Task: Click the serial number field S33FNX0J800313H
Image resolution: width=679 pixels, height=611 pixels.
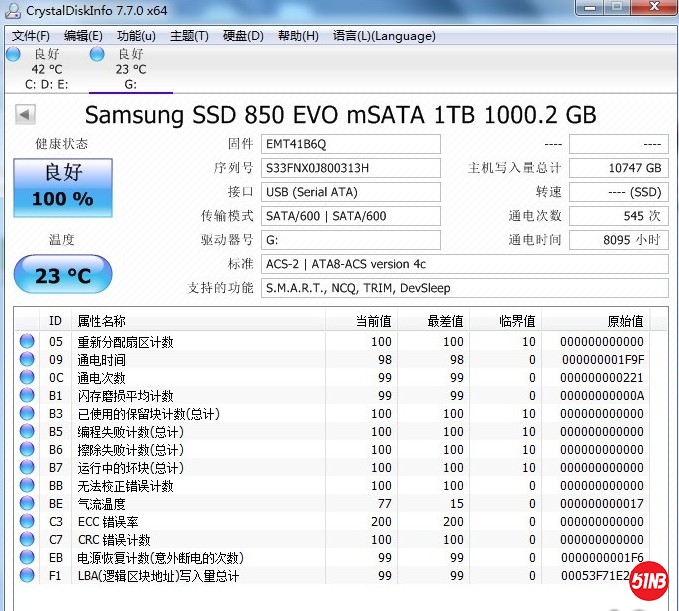Action: click(350, 168)
